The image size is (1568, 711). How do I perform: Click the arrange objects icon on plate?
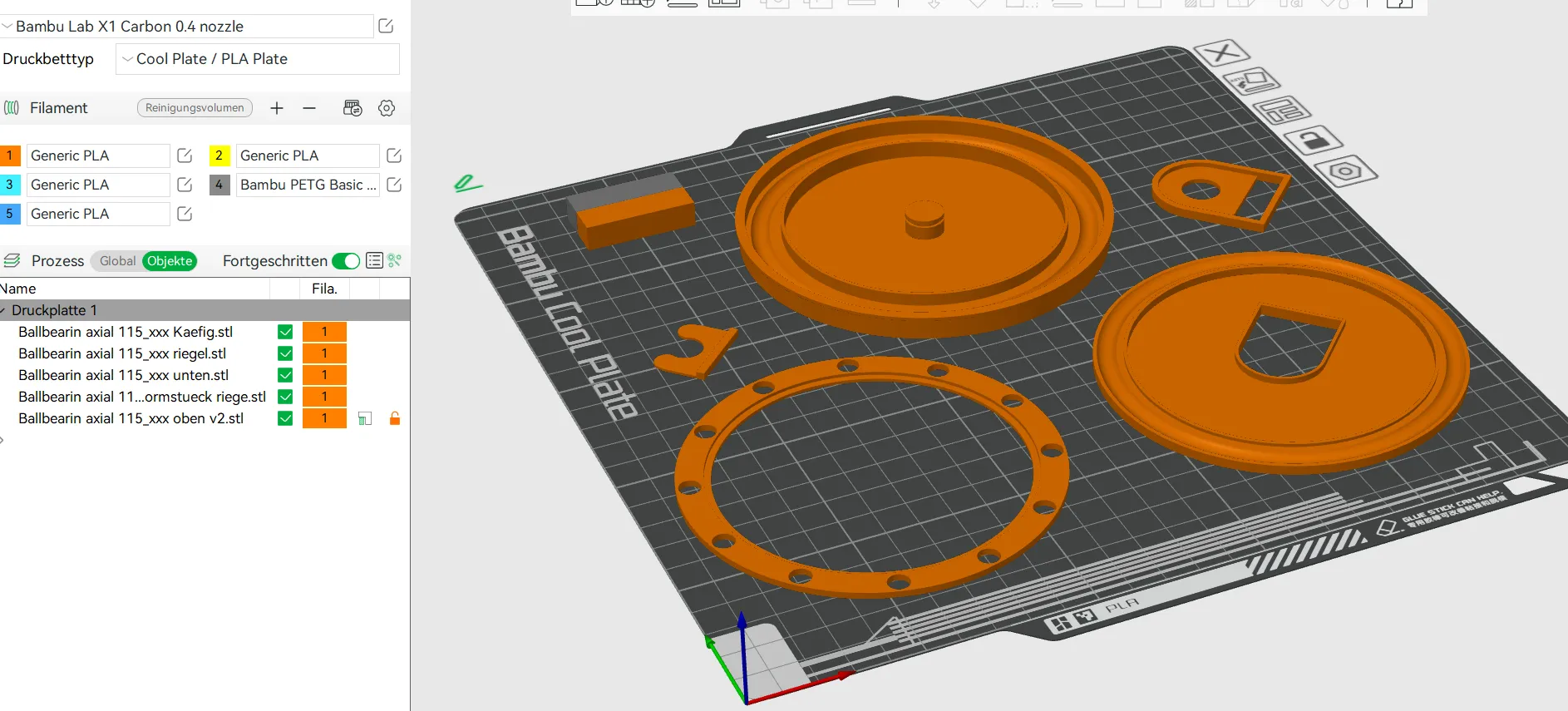coord(1281,110)
